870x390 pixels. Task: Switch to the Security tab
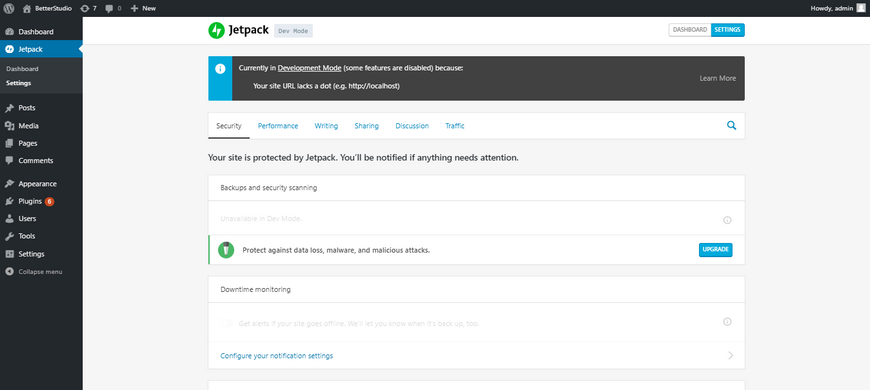pos(229,126)
